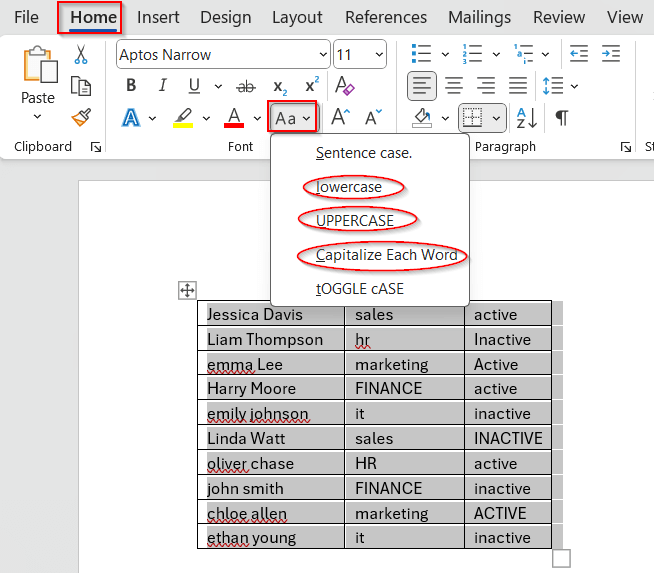Open the font name dropdown

[x=323, y=55]
